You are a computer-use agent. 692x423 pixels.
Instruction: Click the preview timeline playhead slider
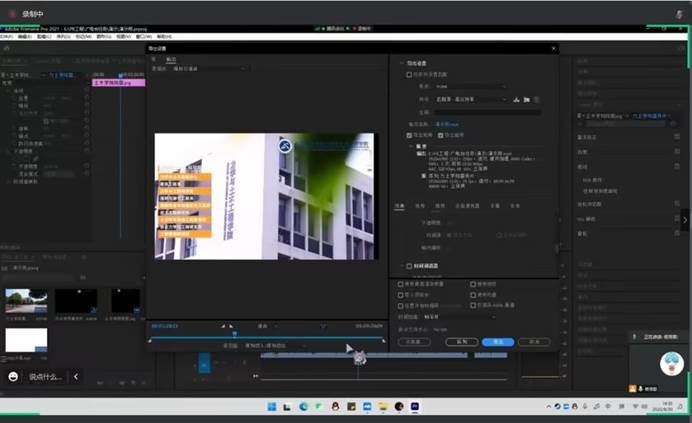tap(235, 333)
